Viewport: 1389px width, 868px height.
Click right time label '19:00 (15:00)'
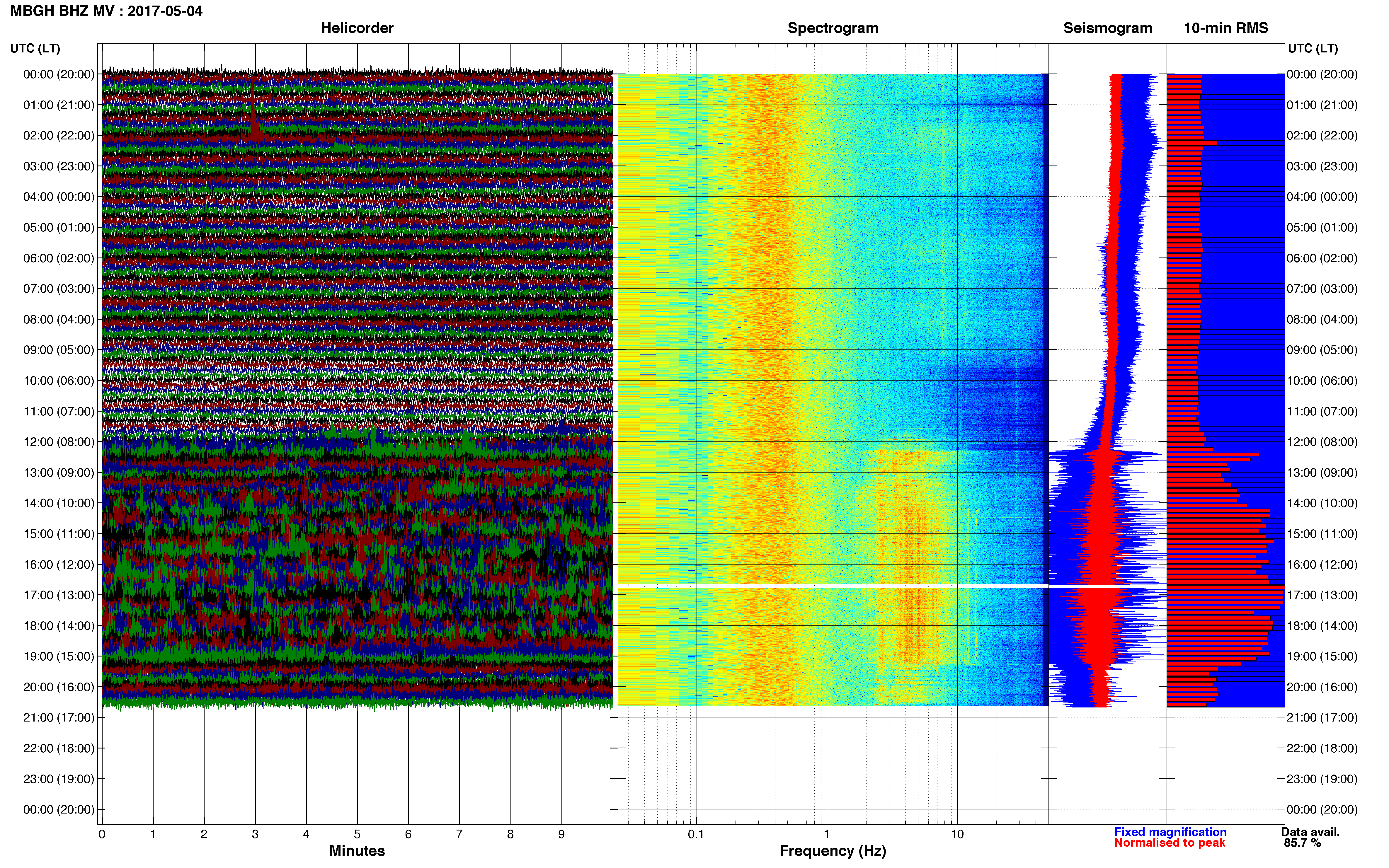[x=1322, y=656]
